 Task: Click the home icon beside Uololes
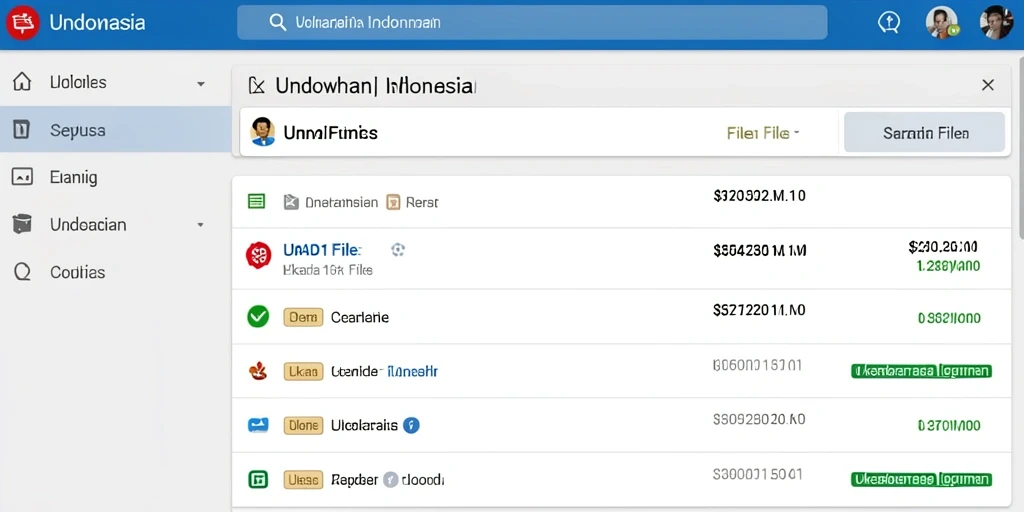tap(22, 82)
